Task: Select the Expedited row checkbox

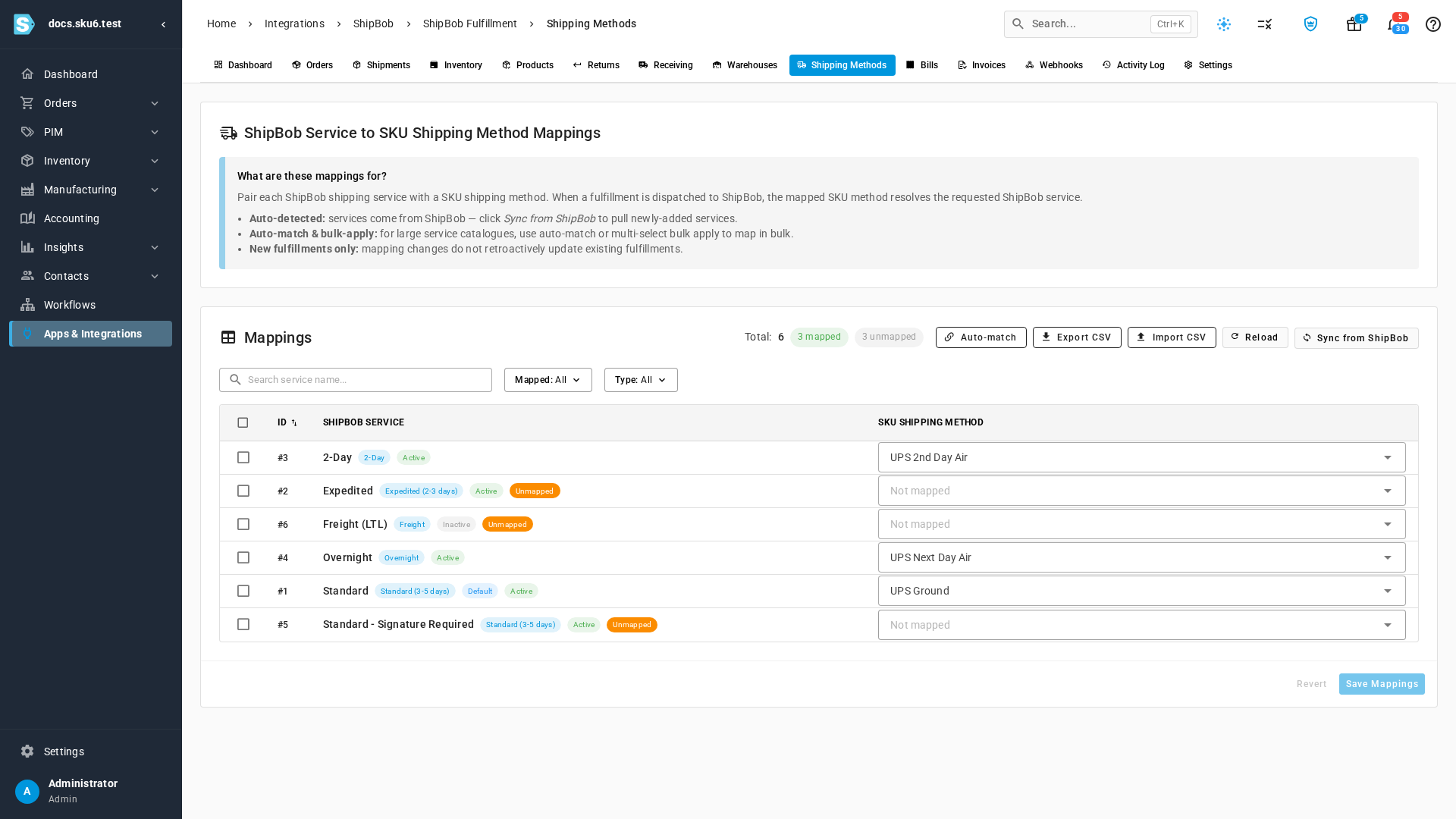Action: [243, 491]
